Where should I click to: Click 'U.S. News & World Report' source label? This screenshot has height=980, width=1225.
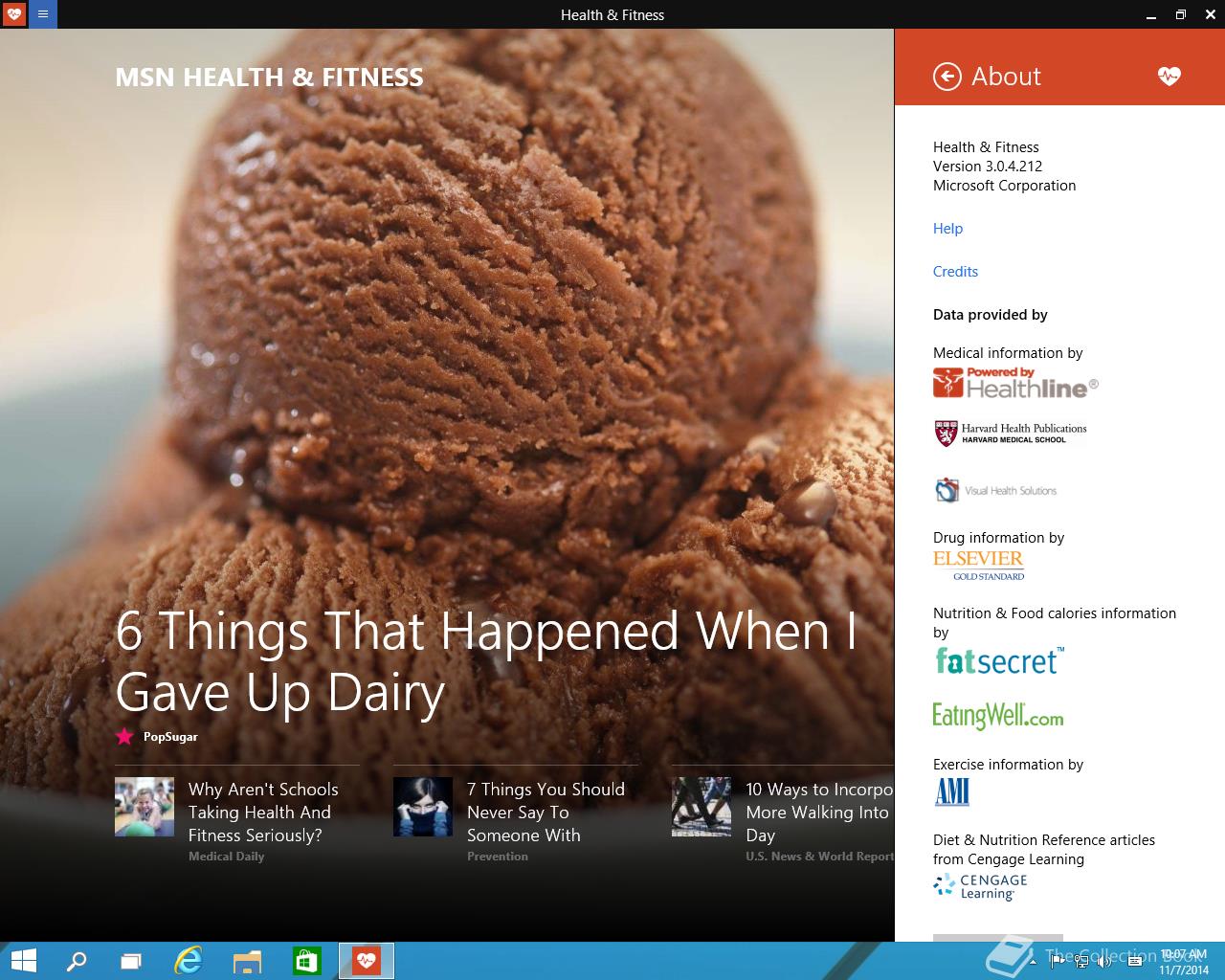[x=819, y=857]
